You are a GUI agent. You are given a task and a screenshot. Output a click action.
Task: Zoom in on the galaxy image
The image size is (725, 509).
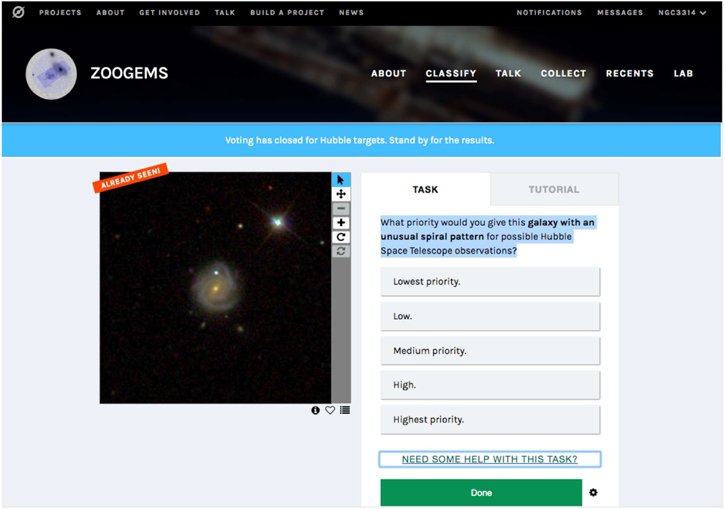coord(341,223)
